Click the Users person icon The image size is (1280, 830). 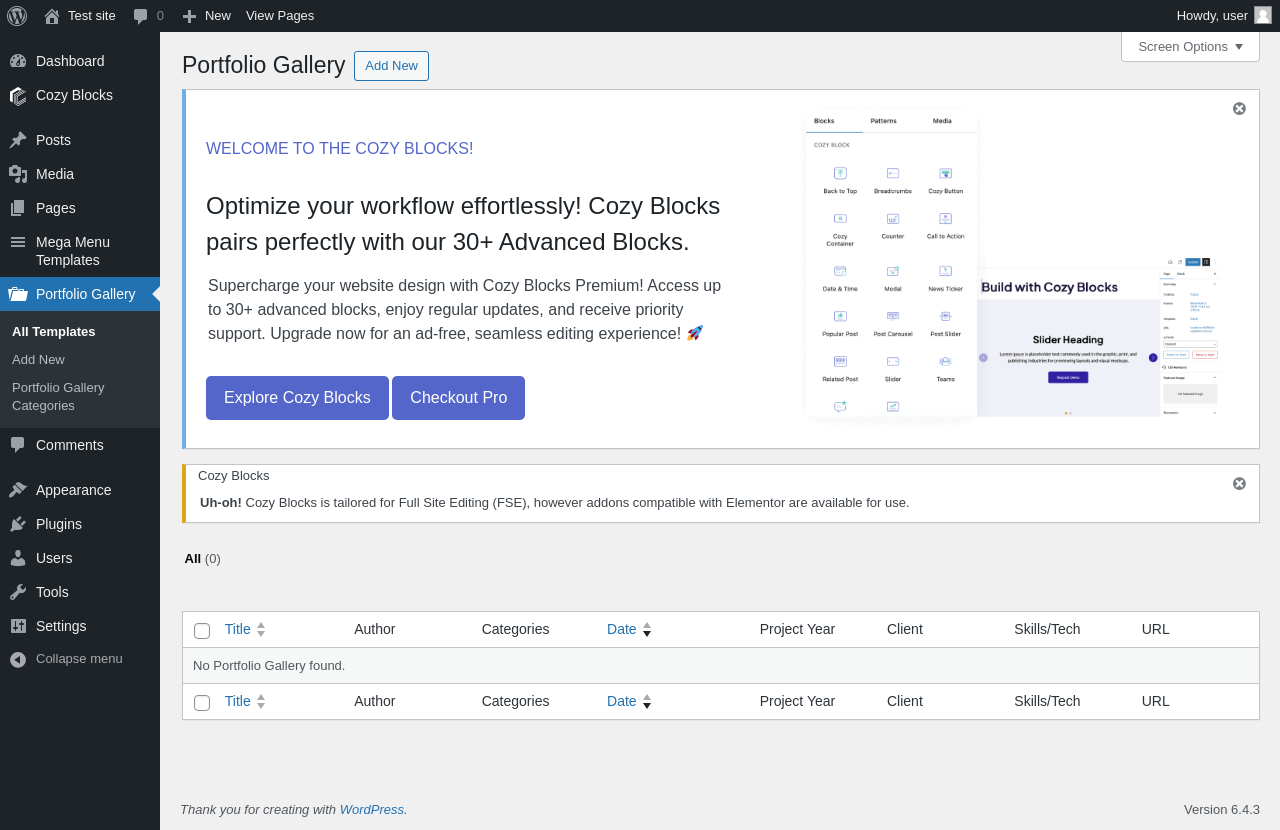coord(18,558)
